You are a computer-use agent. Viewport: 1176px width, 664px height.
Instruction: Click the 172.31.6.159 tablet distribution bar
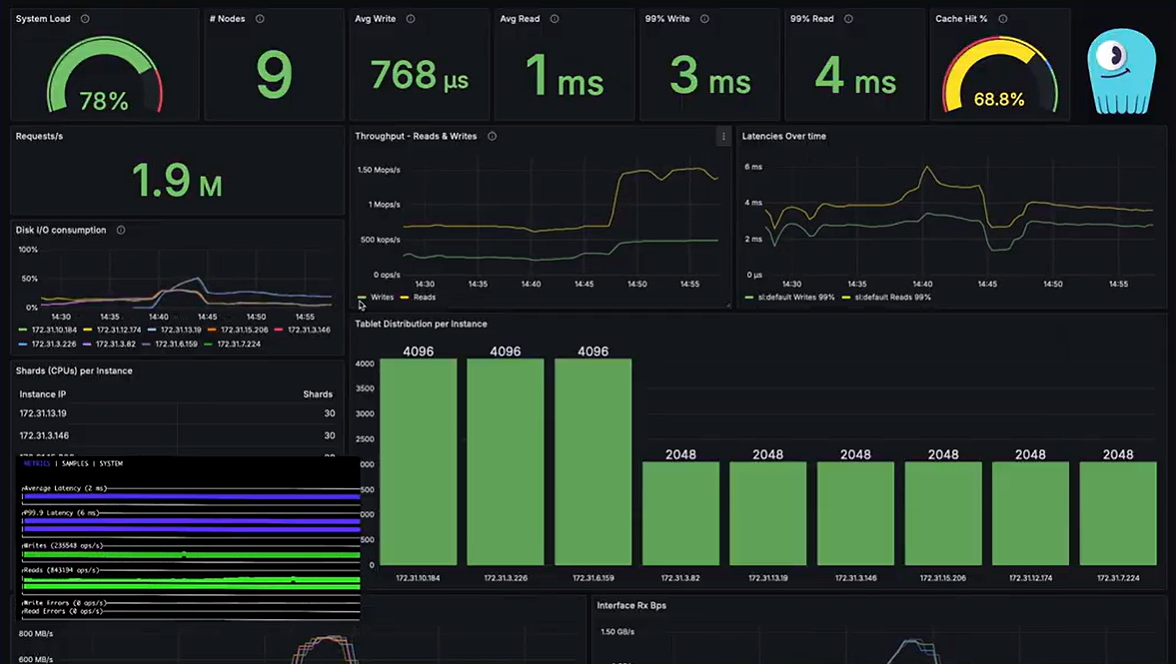click(593, 461)
